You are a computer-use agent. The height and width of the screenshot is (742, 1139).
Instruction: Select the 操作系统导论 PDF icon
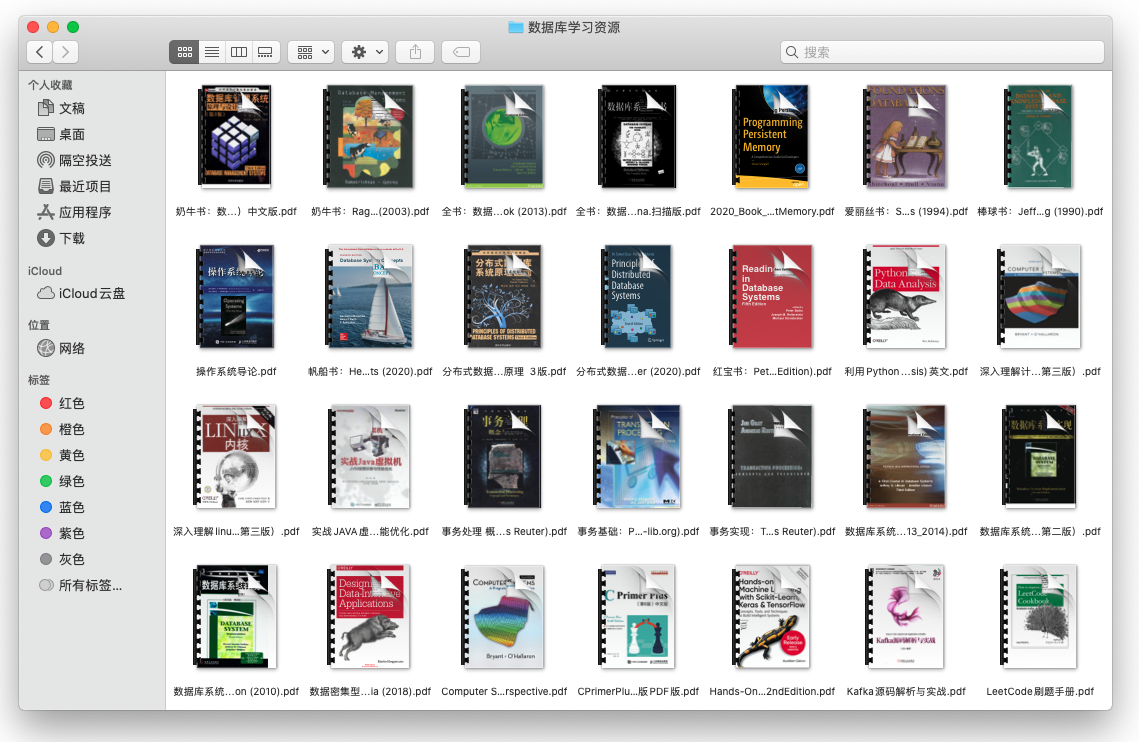236,297
